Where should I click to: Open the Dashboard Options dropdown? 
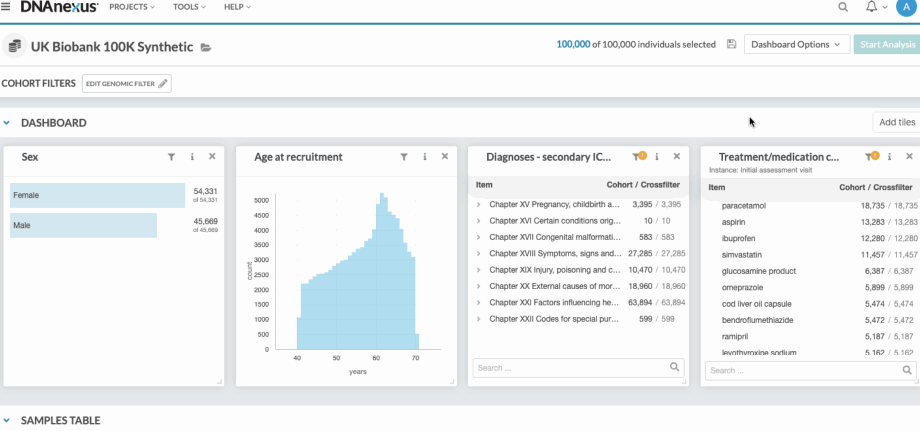click(797, 44)
